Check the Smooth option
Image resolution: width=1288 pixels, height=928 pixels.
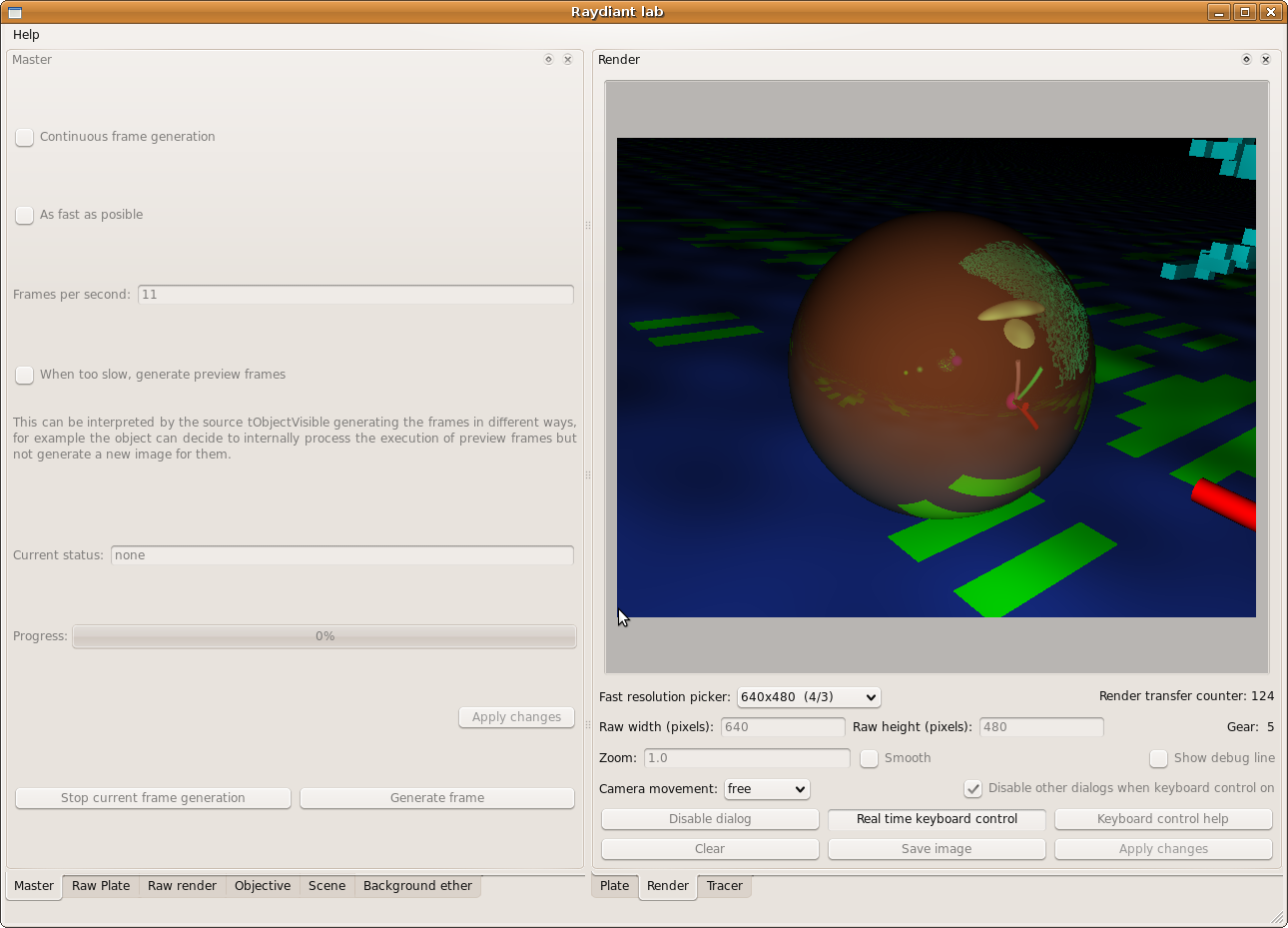coord(870,758)
